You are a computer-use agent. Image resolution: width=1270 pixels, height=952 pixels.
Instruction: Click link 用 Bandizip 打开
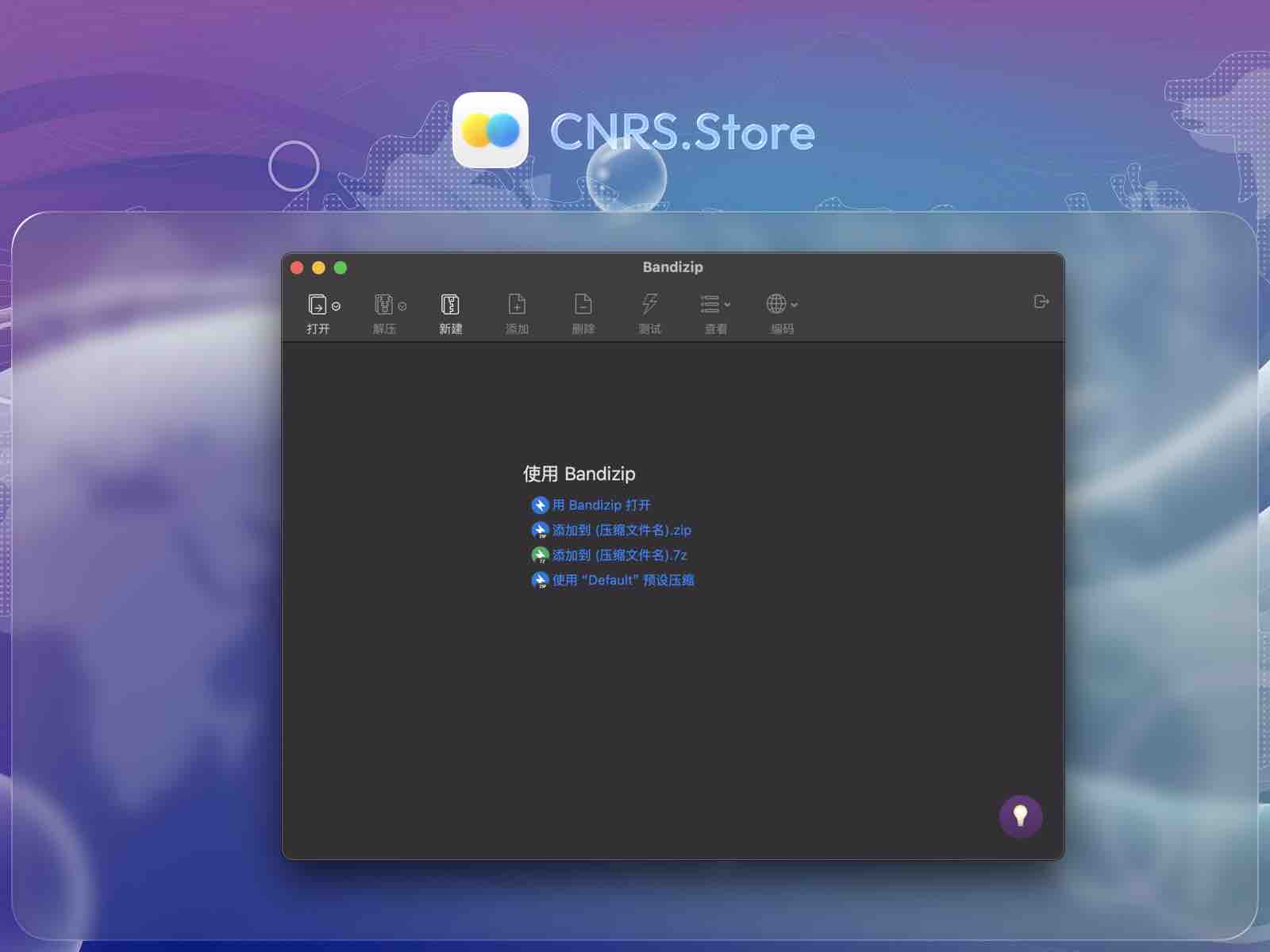coord(601,505)
